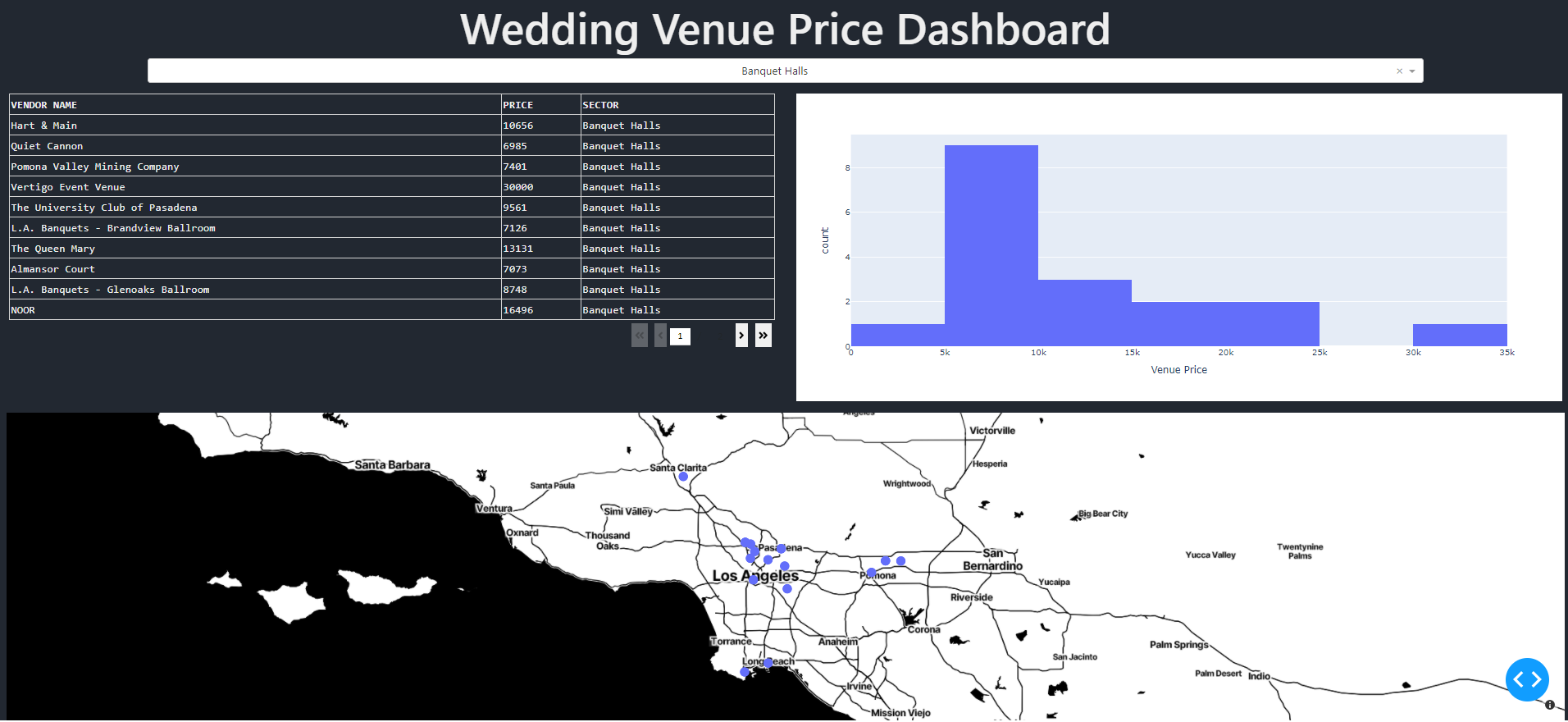
Task: Select the price 16496 cell for NOOR
Action: (x=541, y=310)
